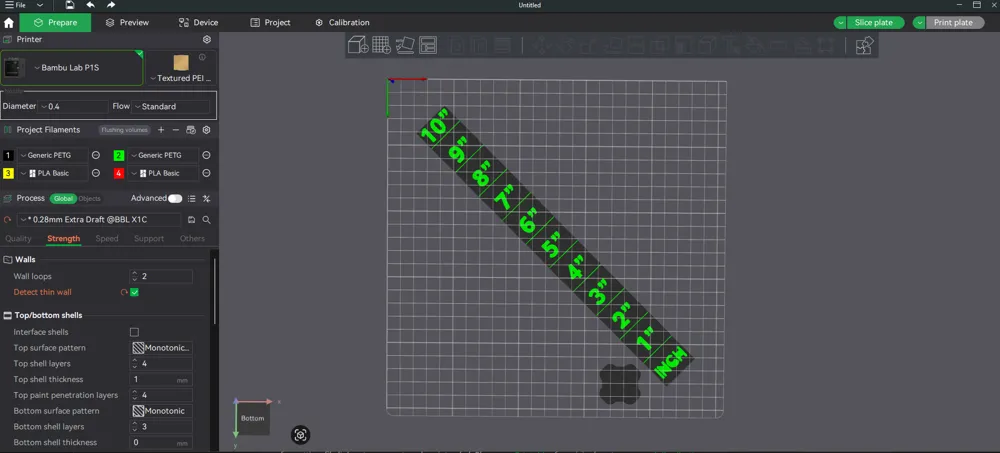
Task: Switch to the Device tab
Action: click(x=198, y=22)
